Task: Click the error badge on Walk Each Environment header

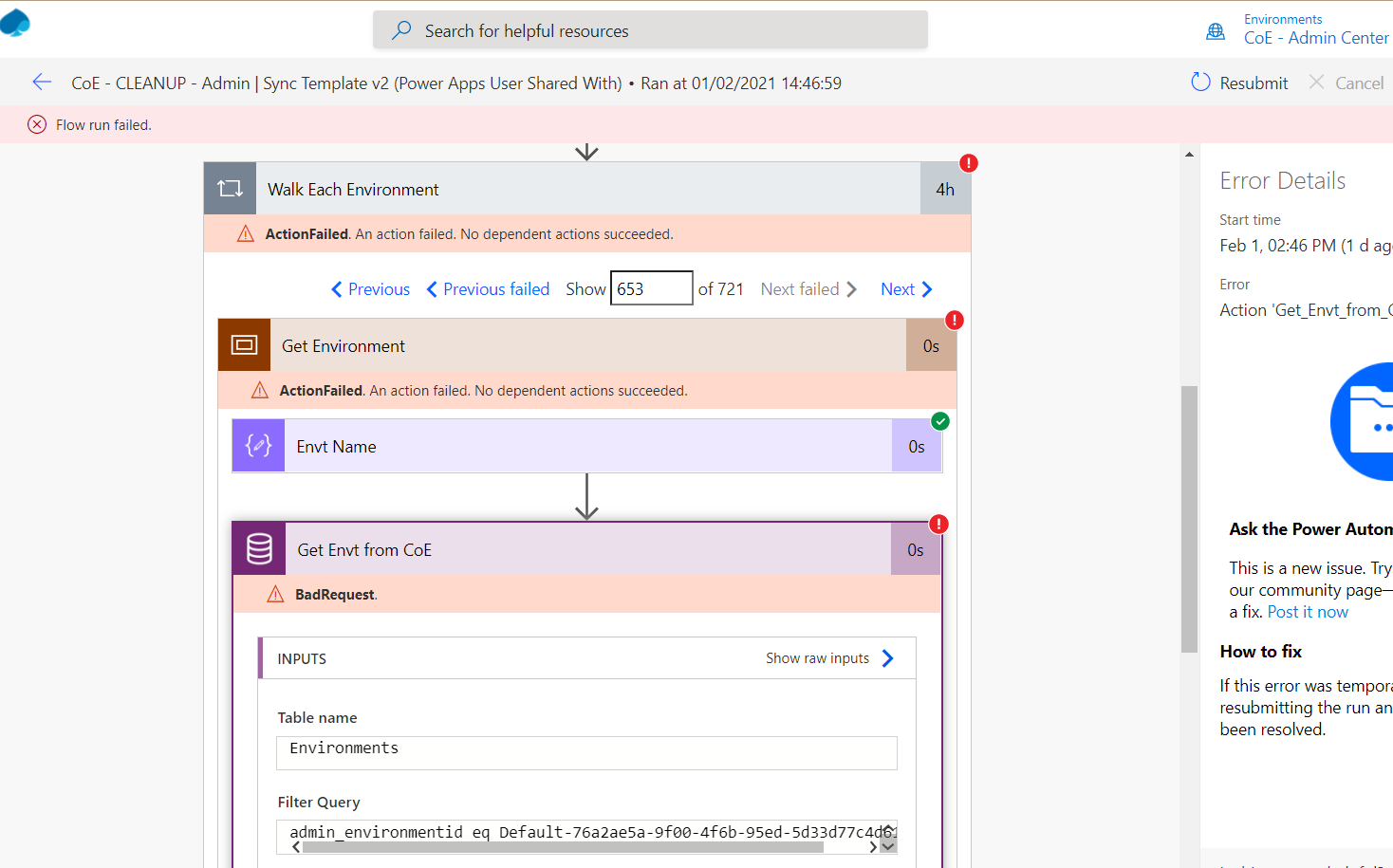Action: point(968,163)
